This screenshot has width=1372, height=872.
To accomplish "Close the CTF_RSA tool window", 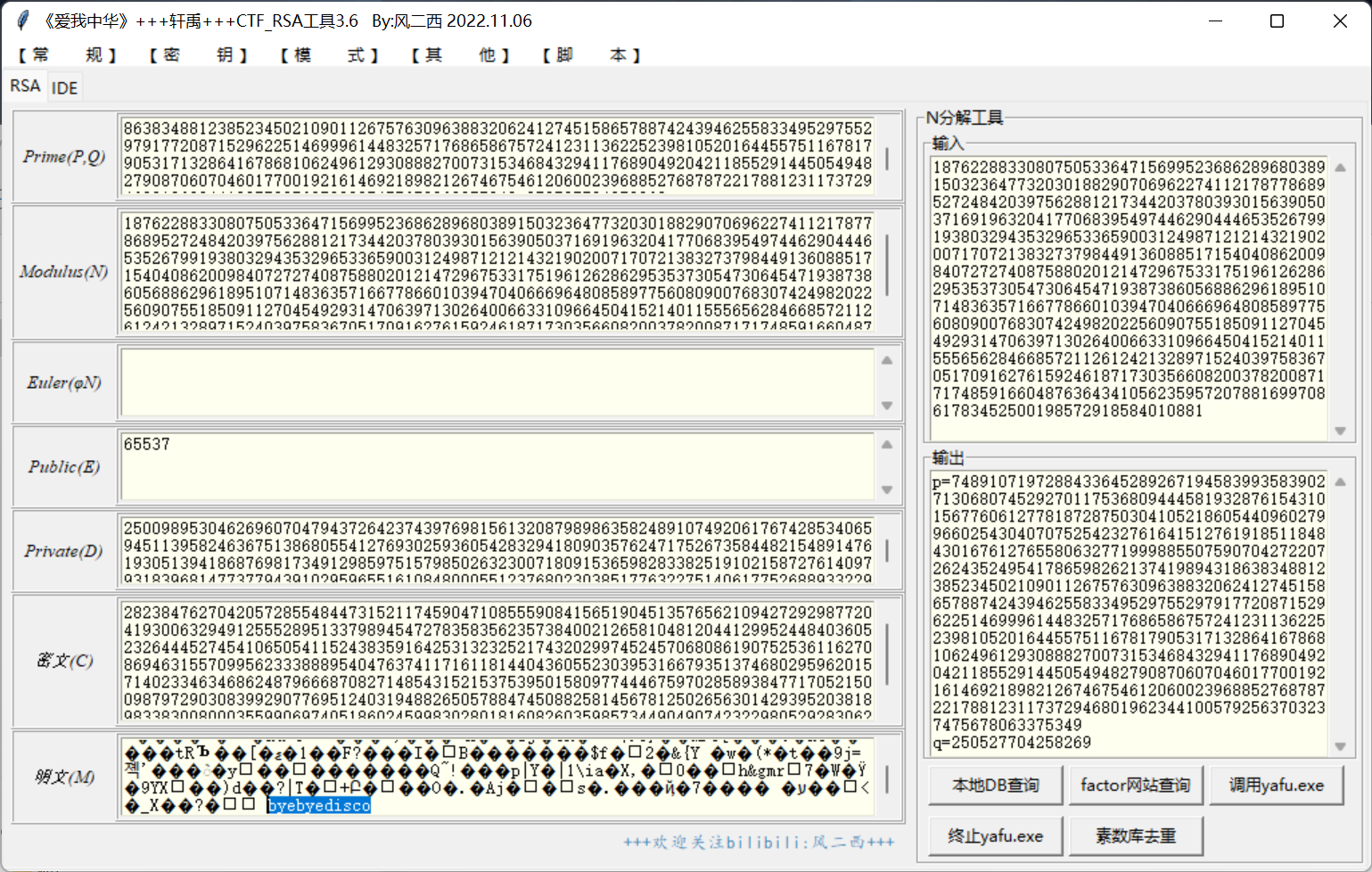I will 1340,21.
